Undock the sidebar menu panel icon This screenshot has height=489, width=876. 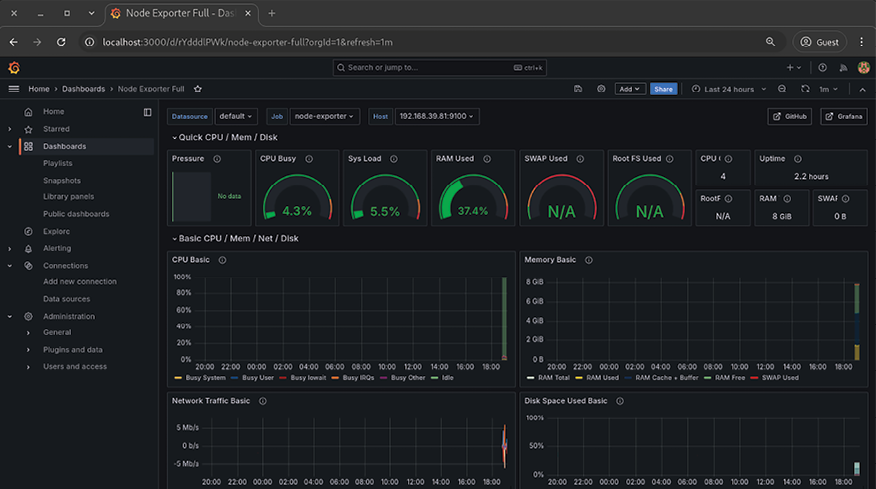click(x=148, y=112)
